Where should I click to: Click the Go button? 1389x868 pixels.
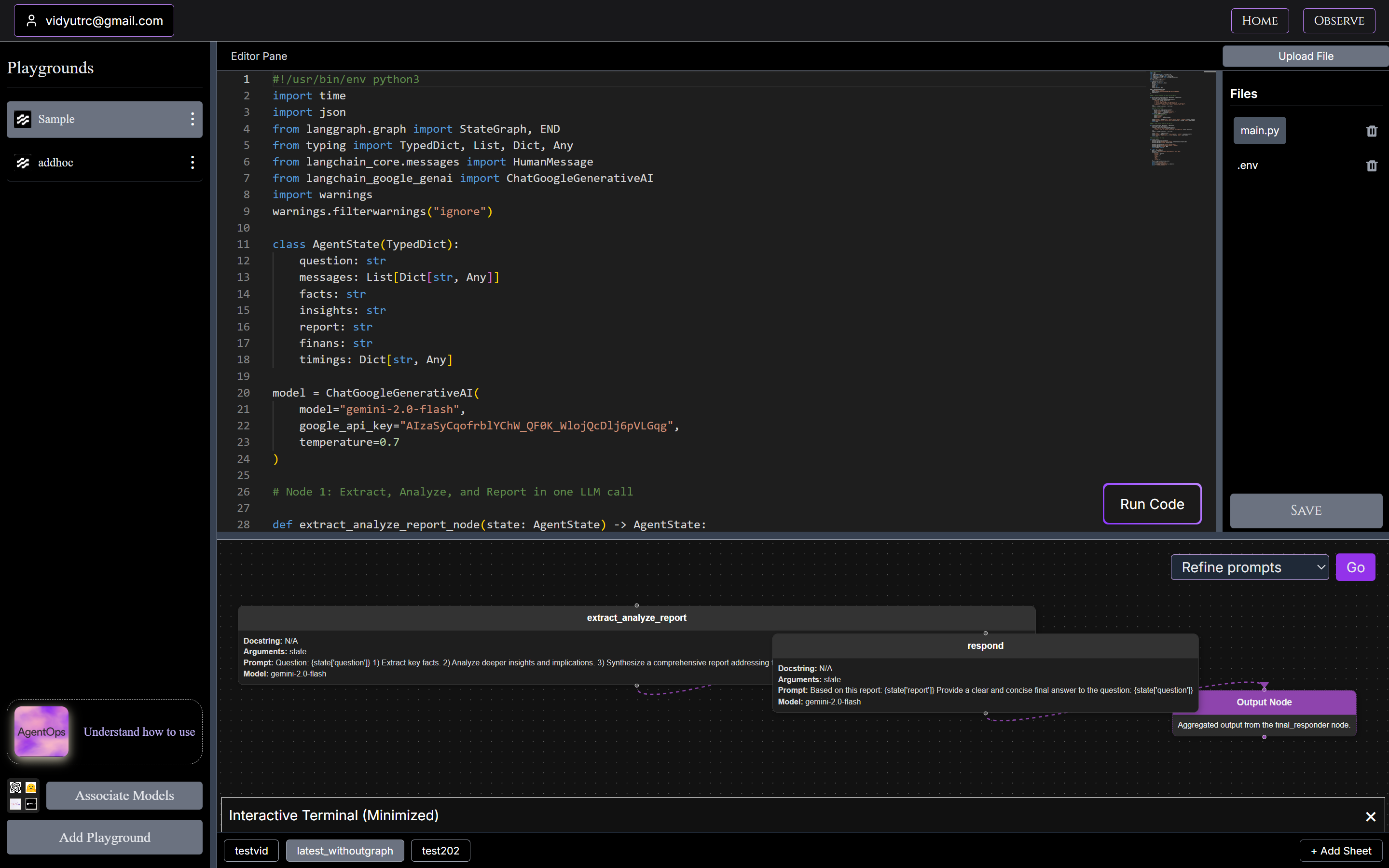tap(1355, 567)
